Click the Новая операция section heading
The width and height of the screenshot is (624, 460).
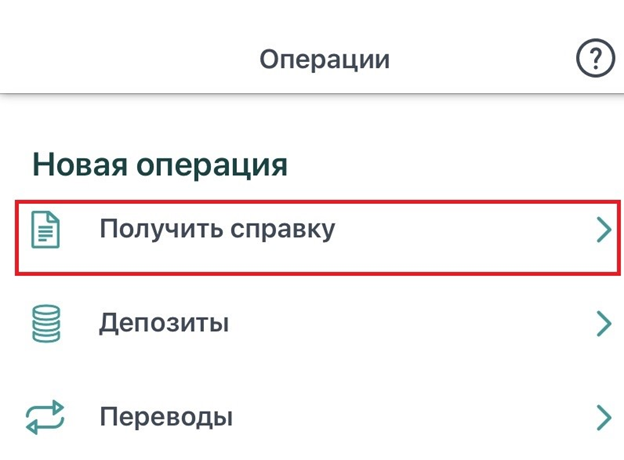[x=160, y=164]
